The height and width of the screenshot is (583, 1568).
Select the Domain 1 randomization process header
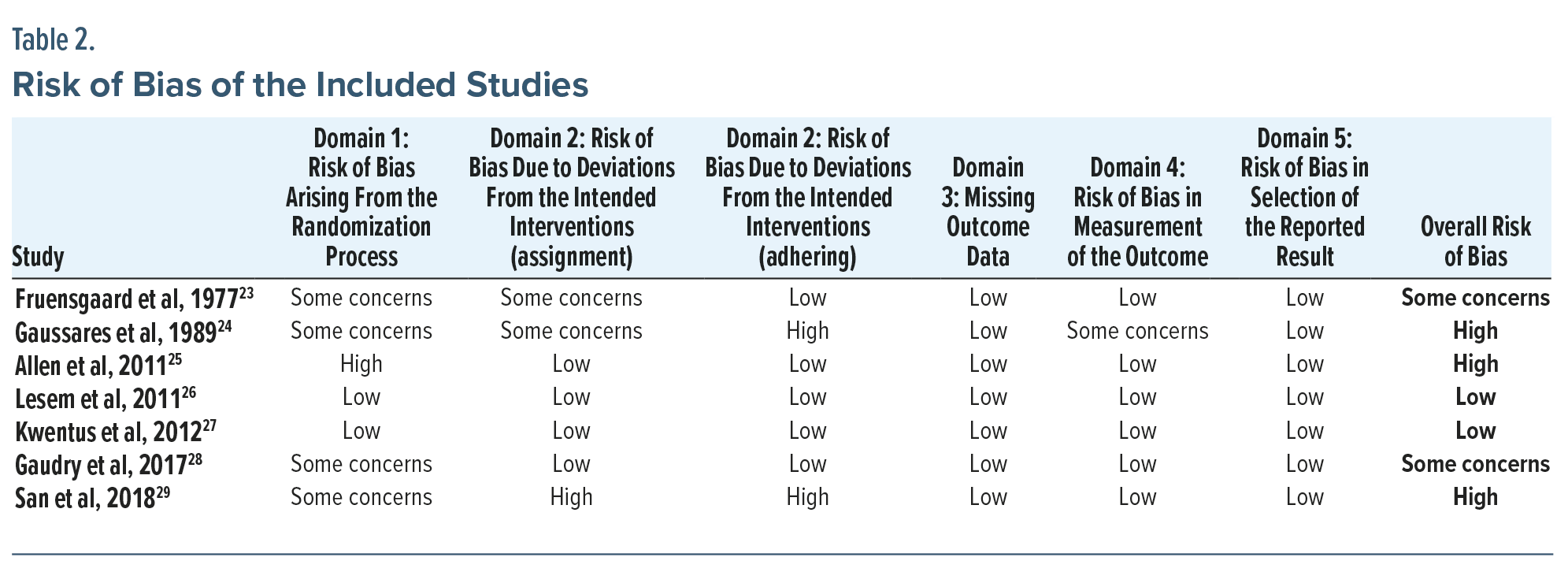361,197
